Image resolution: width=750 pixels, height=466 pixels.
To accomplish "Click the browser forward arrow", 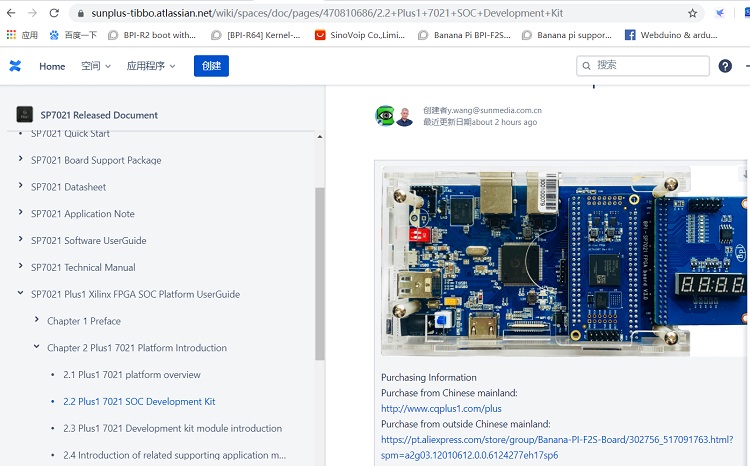I will [x=32, y=13].
